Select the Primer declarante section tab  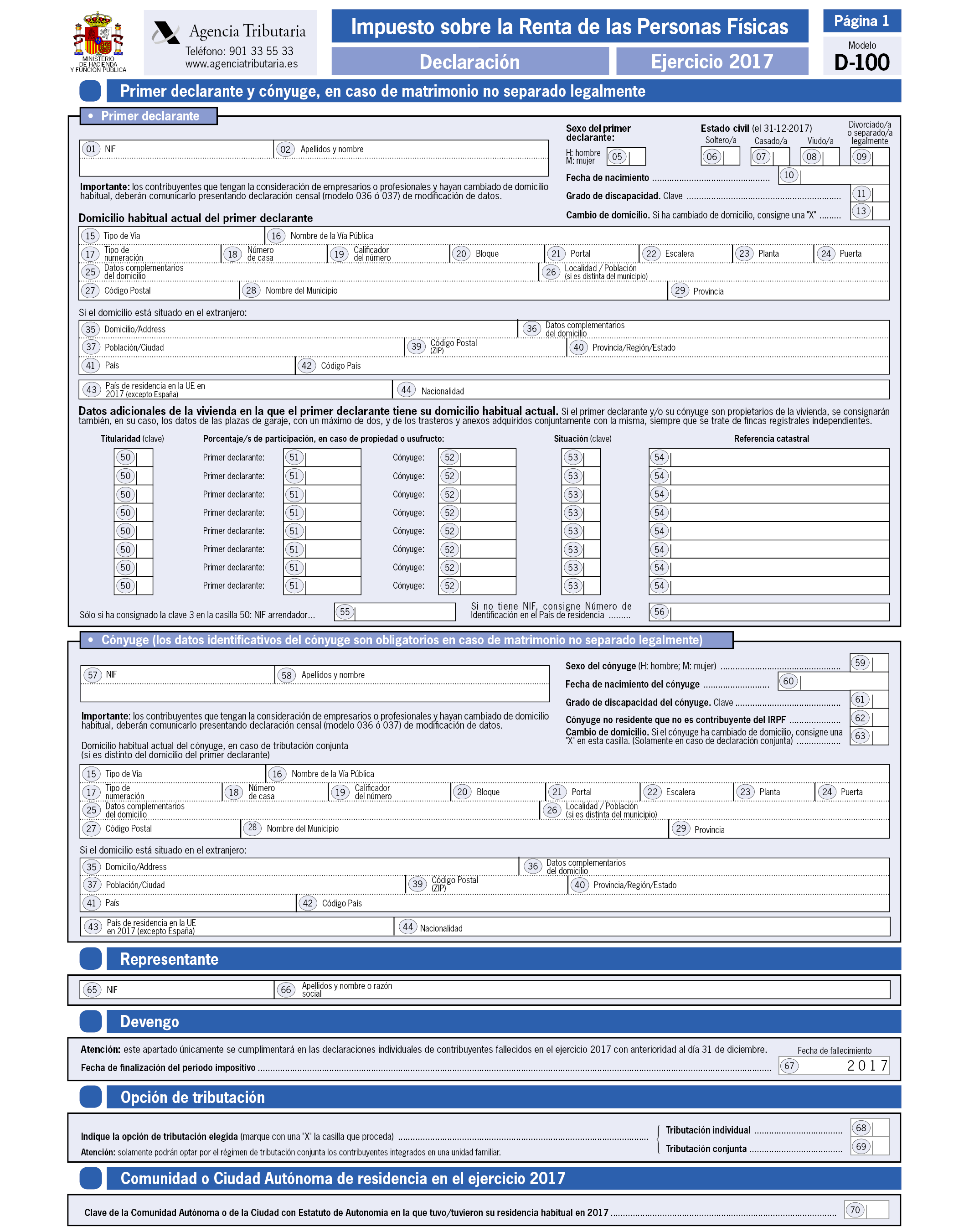click(x=149, y=116)
